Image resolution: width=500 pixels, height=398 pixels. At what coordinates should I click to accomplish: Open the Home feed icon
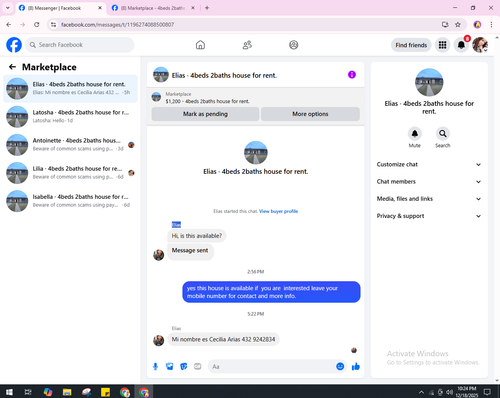[200, 45]
